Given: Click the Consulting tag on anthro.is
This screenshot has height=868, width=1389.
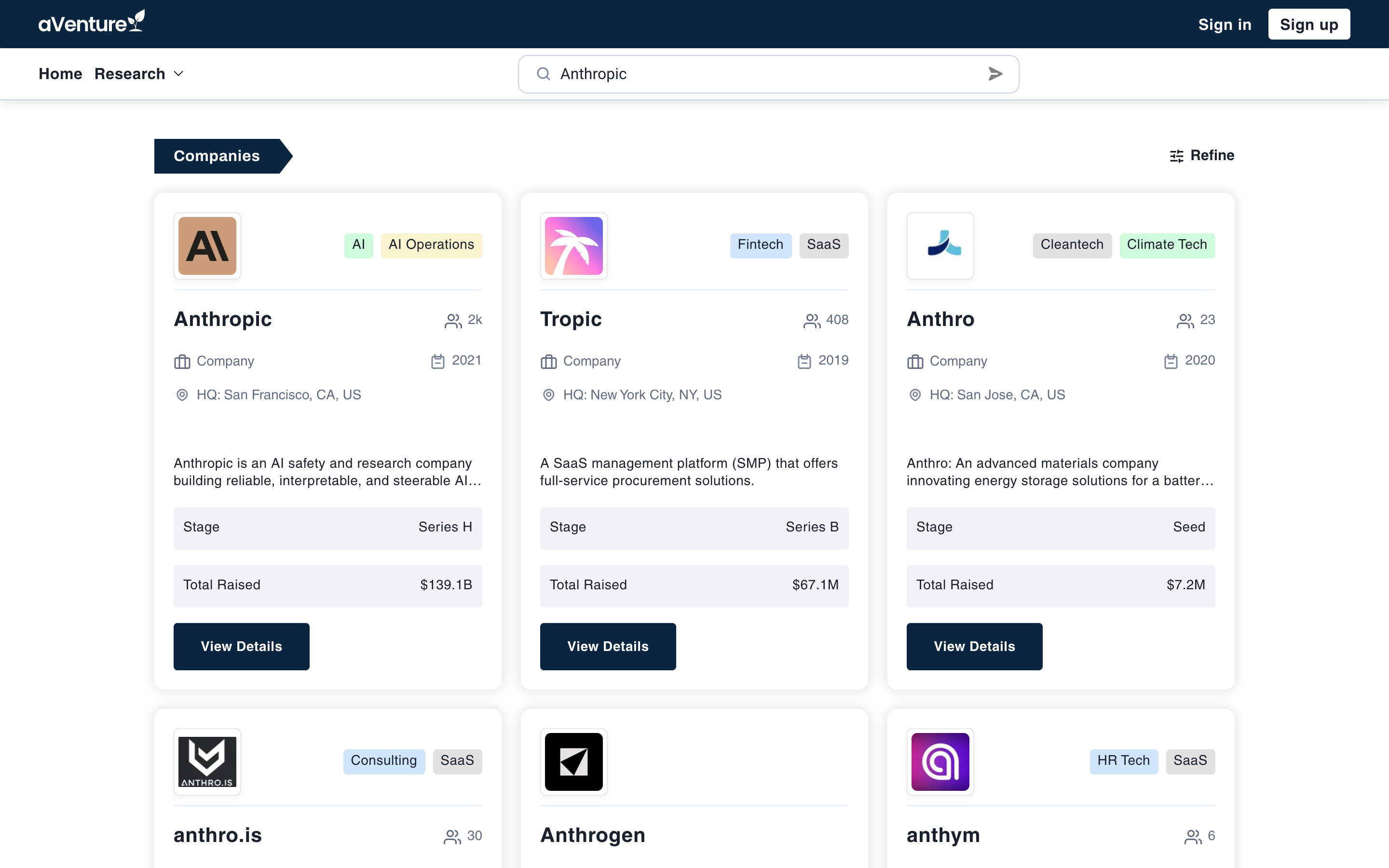Looking at the screenshot, I should coord(384,761).
